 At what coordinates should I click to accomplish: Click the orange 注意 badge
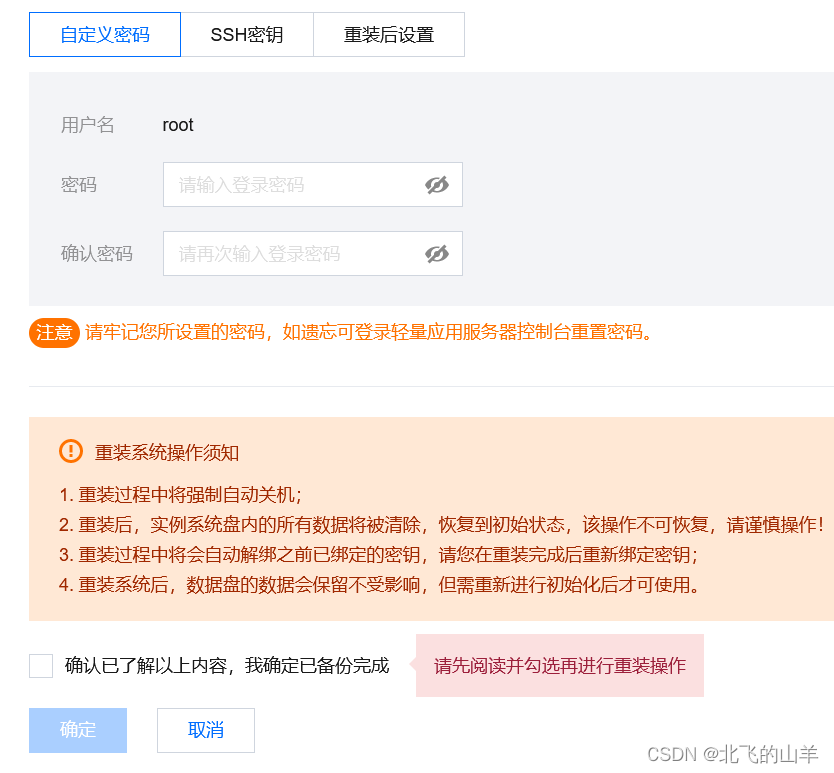tap(54, 333)
